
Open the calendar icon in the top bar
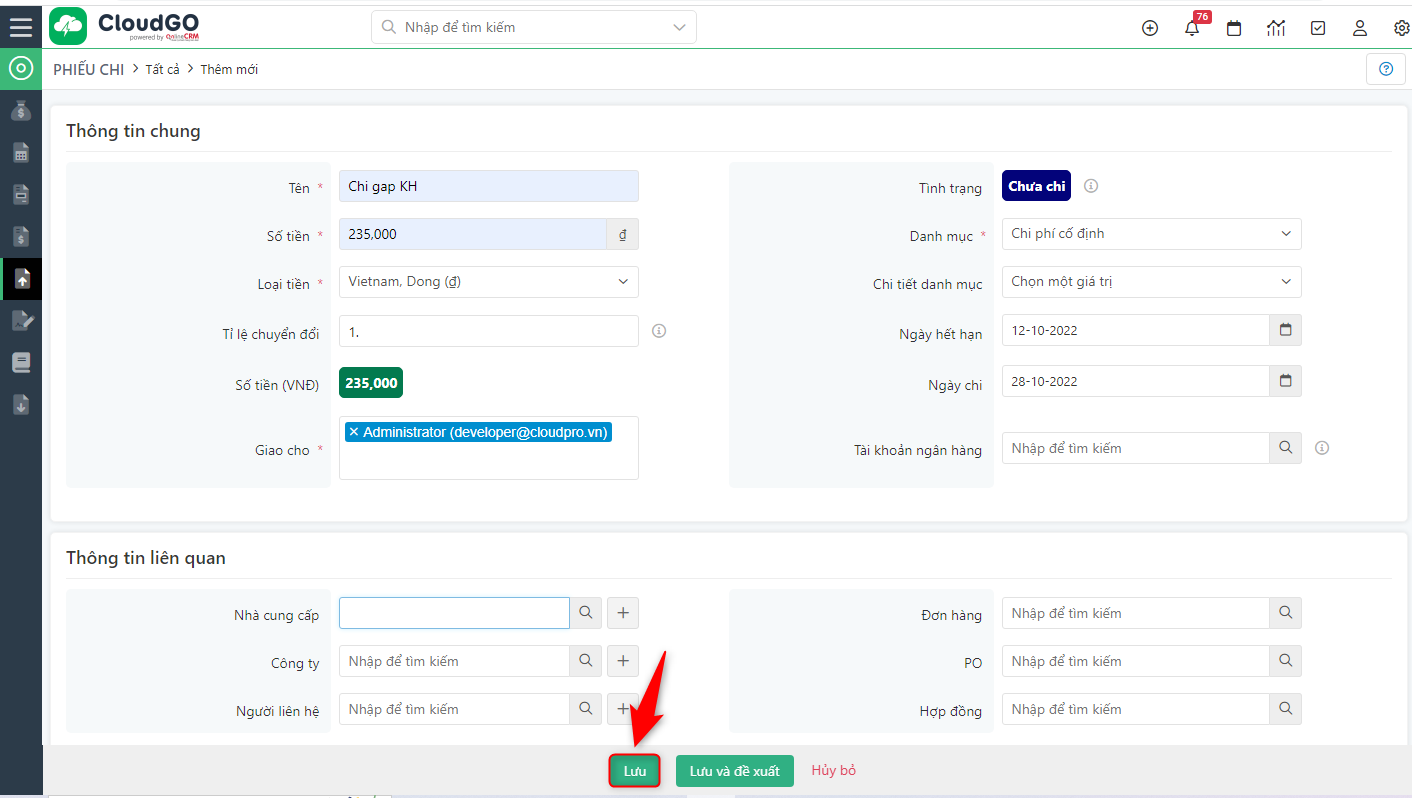coord(1233,28)
